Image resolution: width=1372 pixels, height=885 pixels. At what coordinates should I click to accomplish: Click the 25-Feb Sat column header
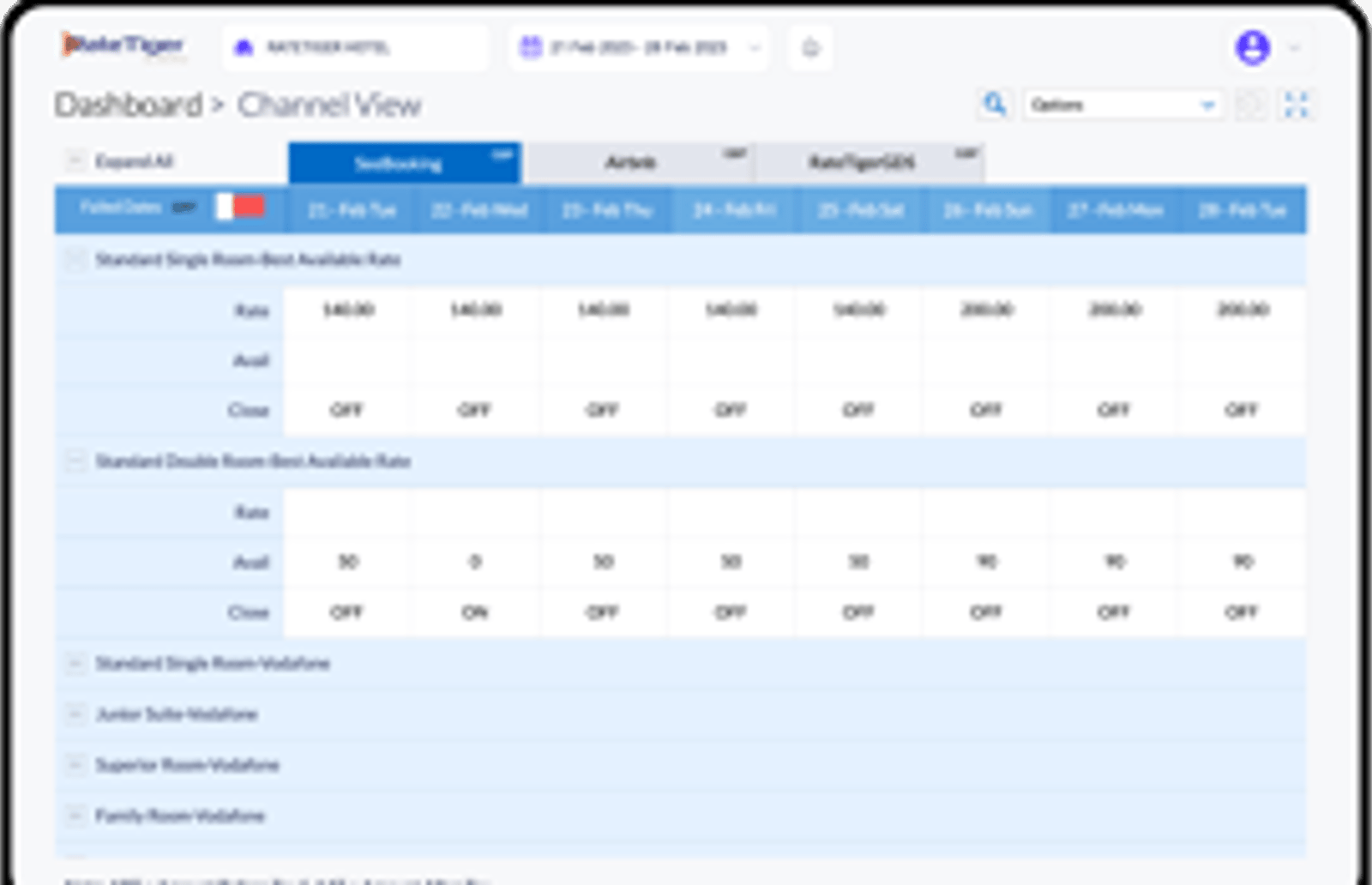861,210
